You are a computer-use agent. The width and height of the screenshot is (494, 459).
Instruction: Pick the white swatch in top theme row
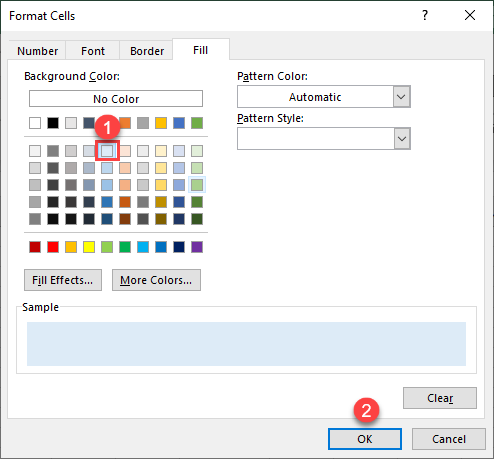coord(35,123)
